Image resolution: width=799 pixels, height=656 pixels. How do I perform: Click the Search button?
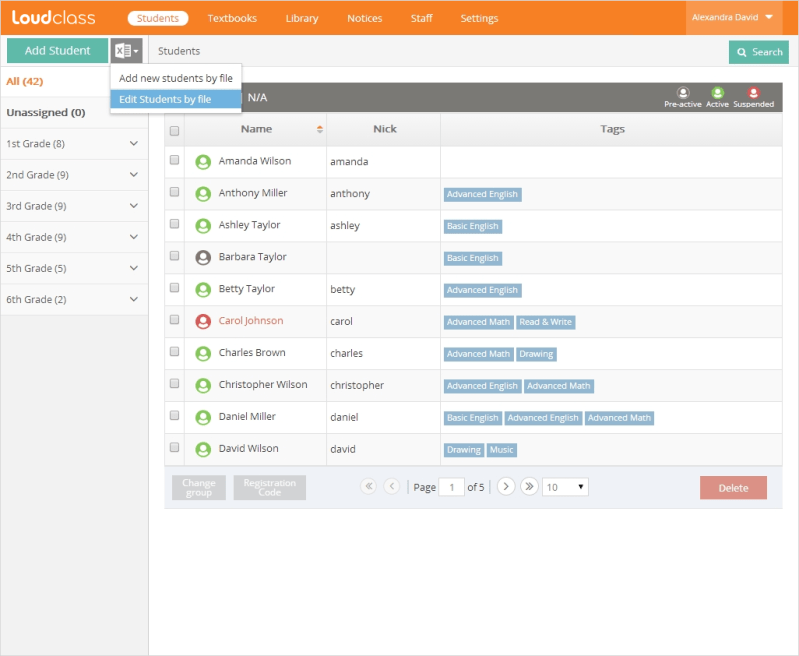(759, 52)
